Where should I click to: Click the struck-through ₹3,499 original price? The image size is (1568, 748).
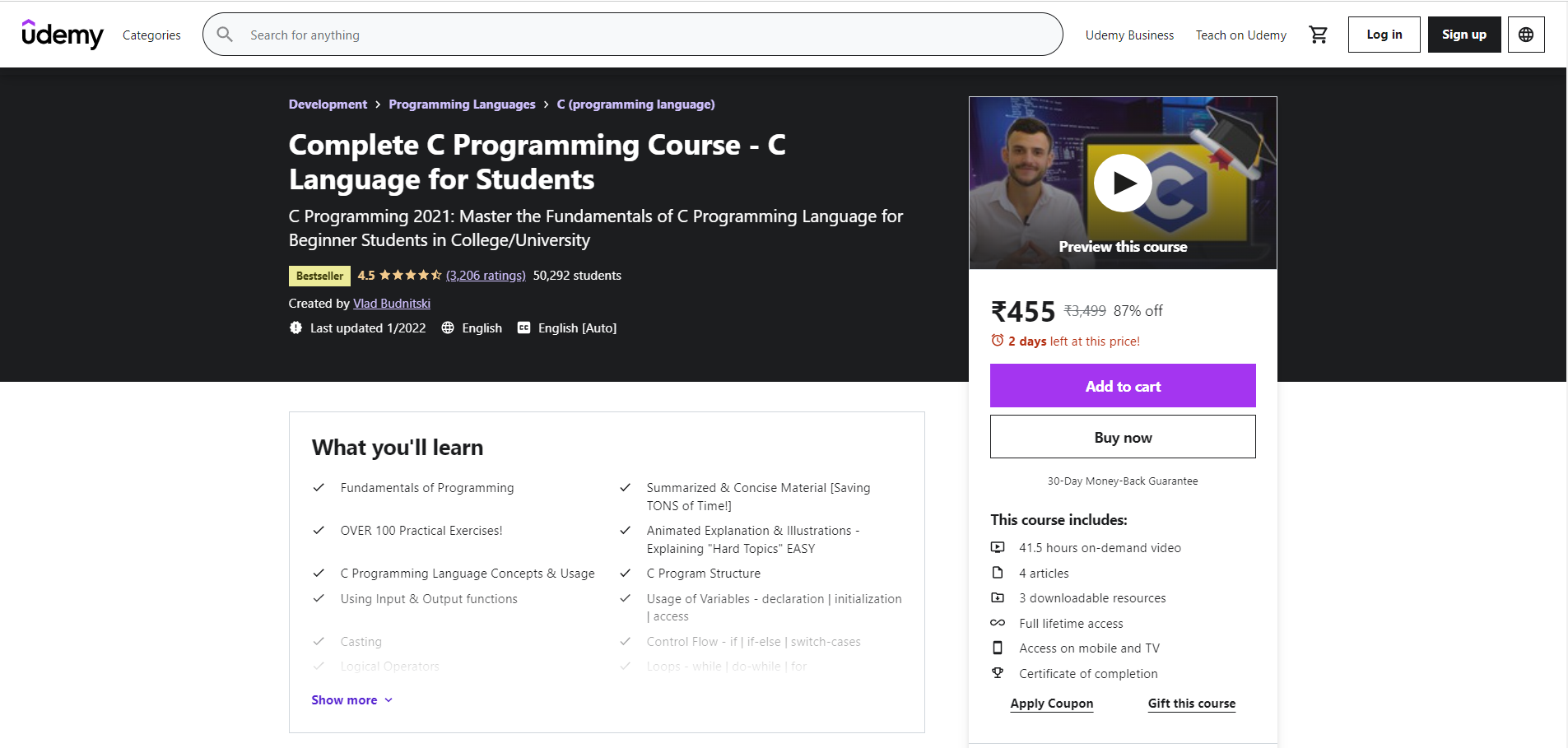click(1085, 310)
